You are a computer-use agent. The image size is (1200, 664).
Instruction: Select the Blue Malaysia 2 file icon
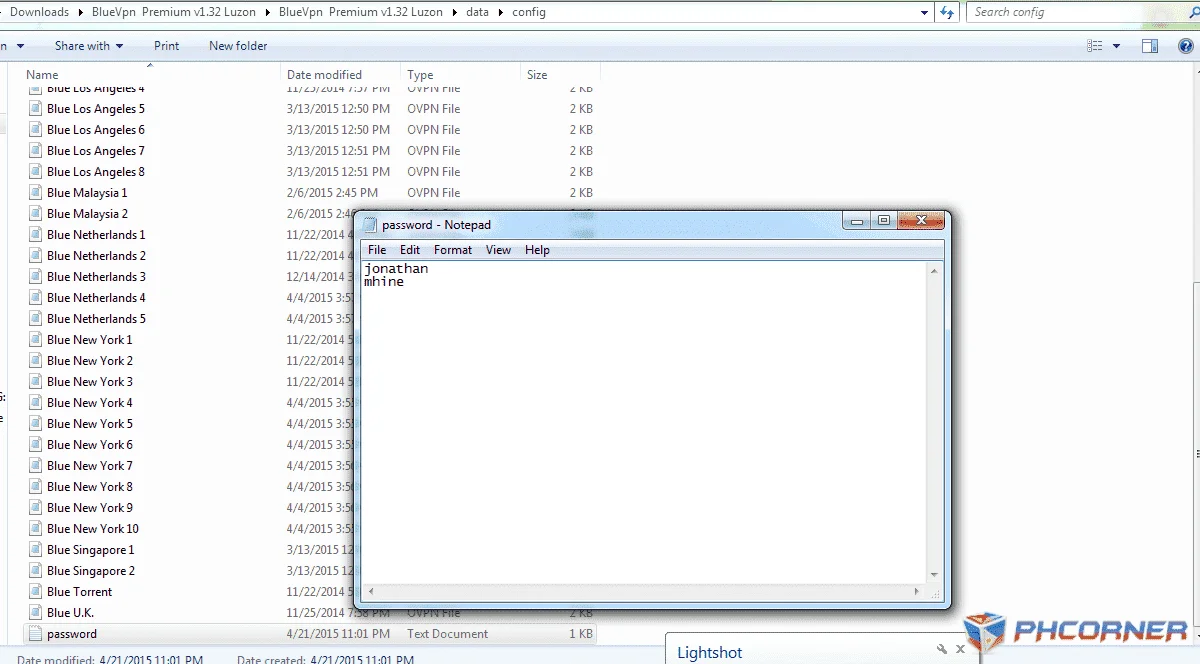pyautogui.click(x=36, y=214)
